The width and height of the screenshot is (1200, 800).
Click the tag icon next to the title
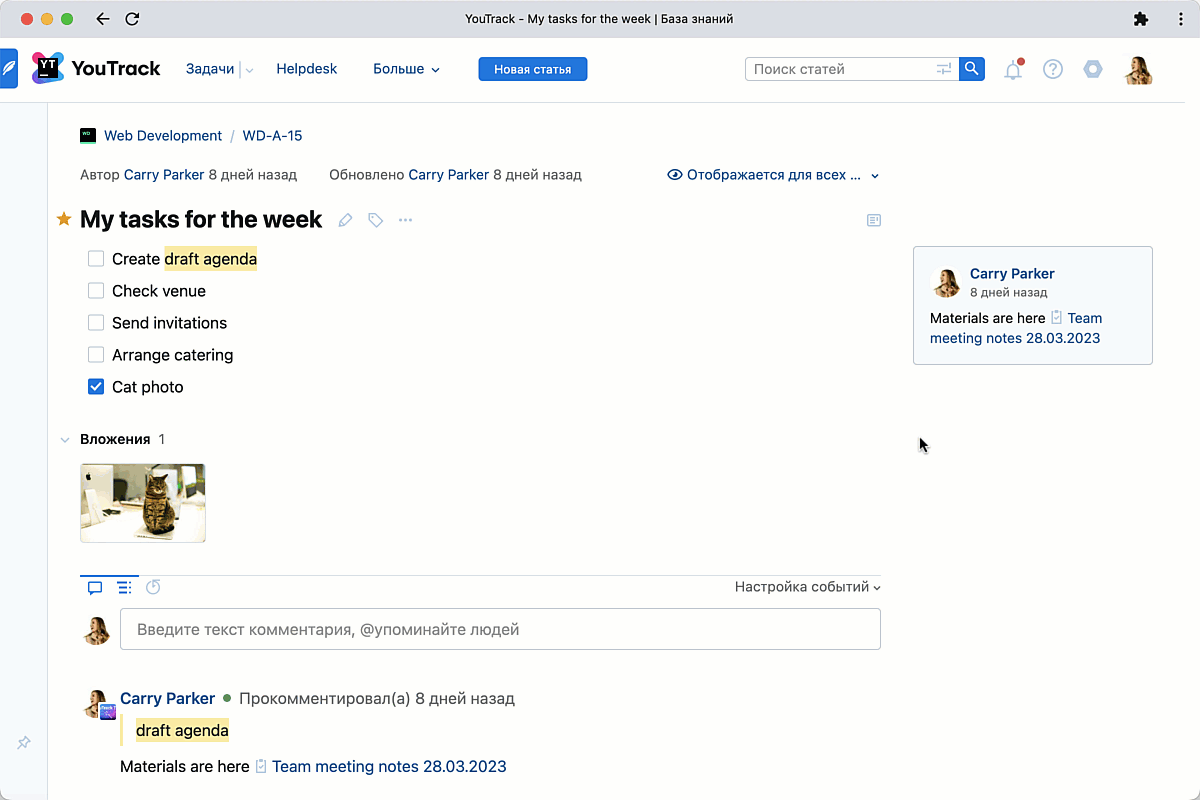coord(375,220)
